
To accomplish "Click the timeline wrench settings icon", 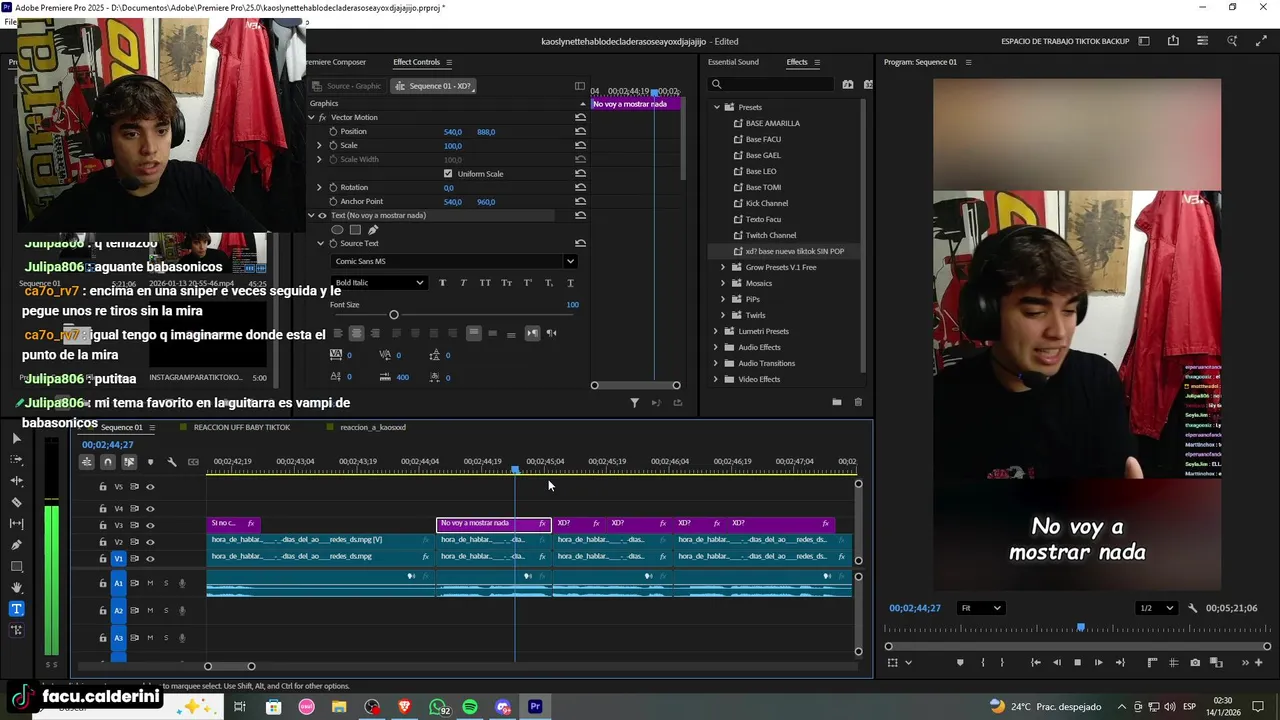I will pyautogui.click(x=172, y=462).
